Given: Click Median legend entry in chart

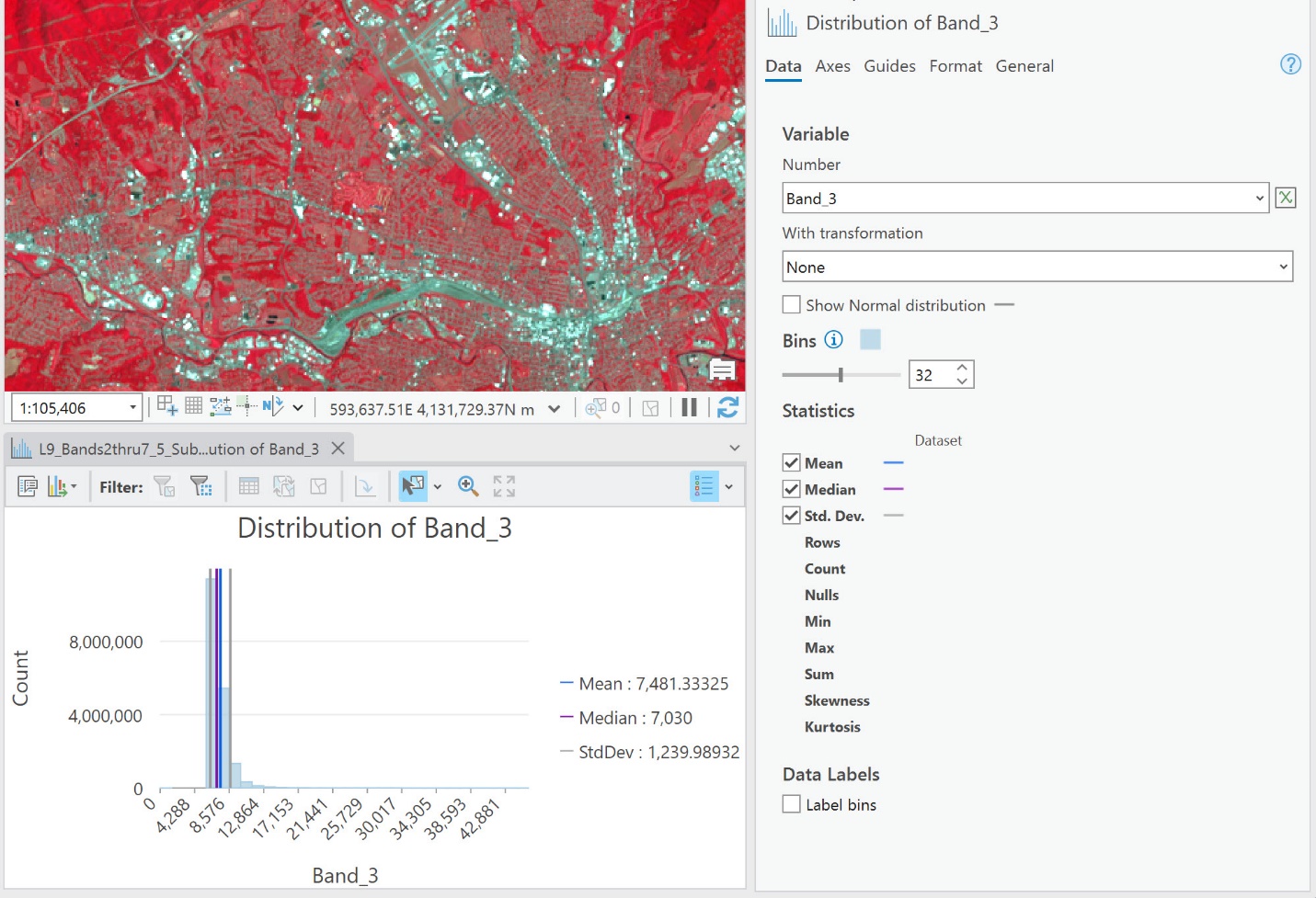Looking at the screenshot, I should coord(626,718).
